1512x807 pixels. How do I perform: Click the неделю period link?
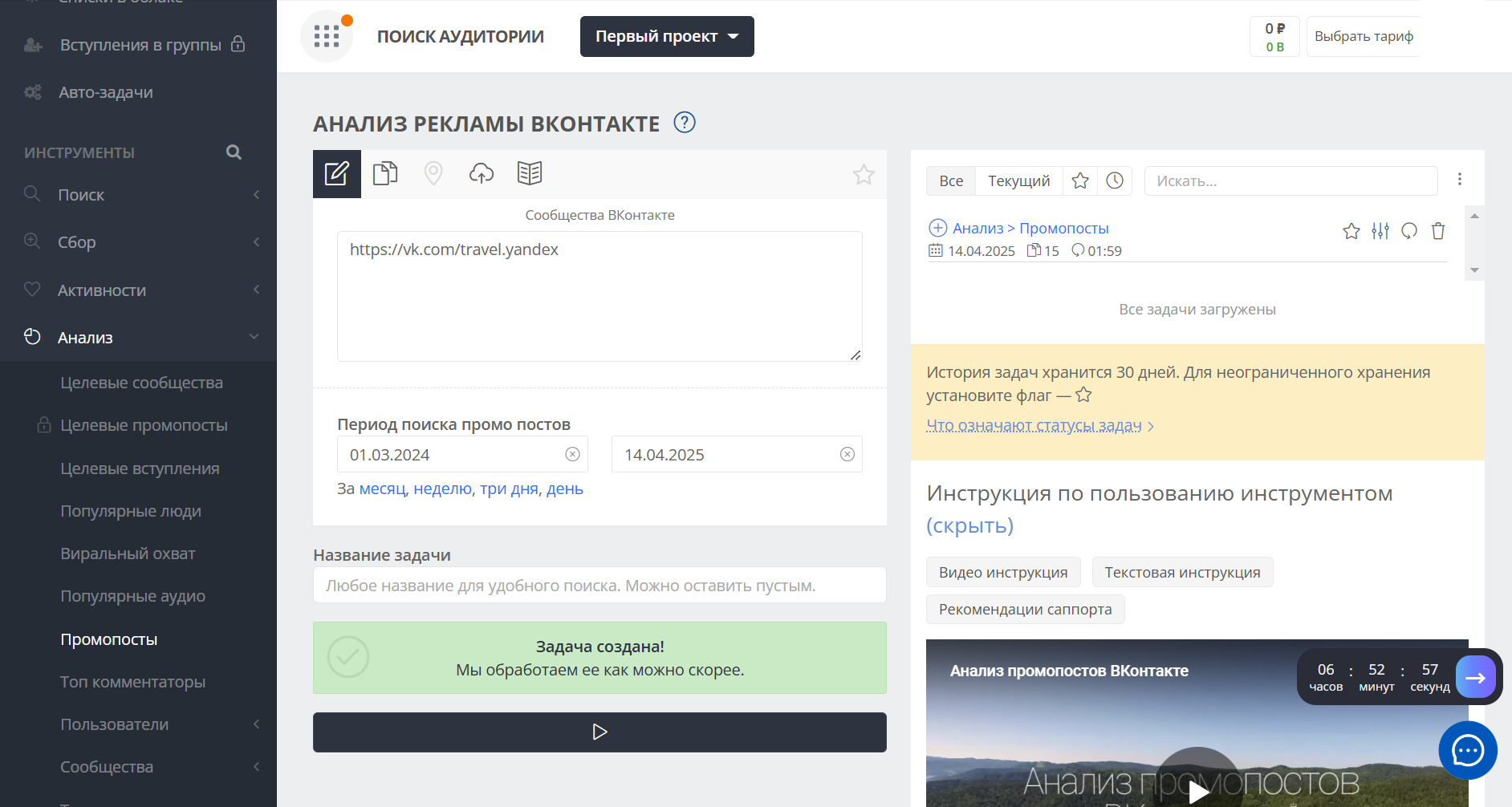click(442, 489)
